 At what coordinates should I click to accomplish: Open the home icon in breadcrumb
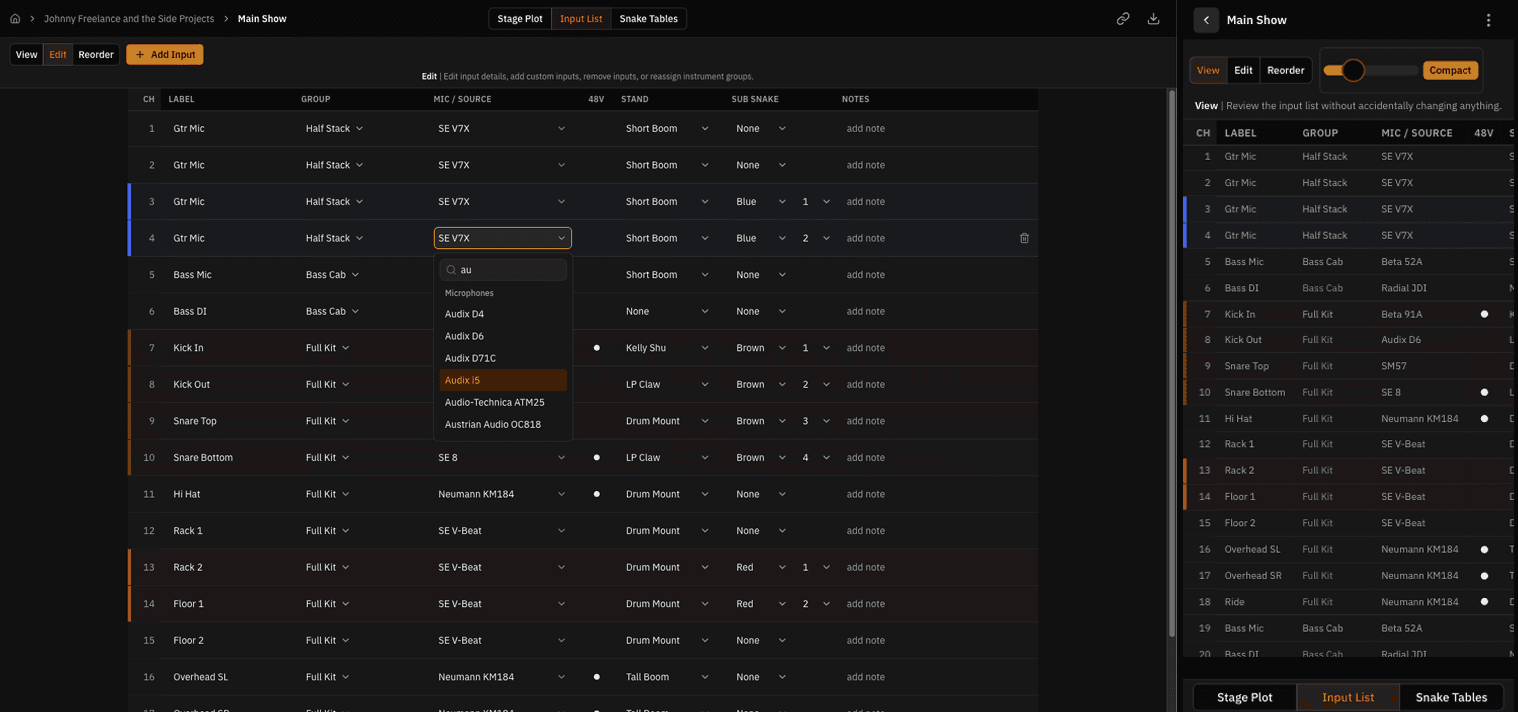click(15, 19)
